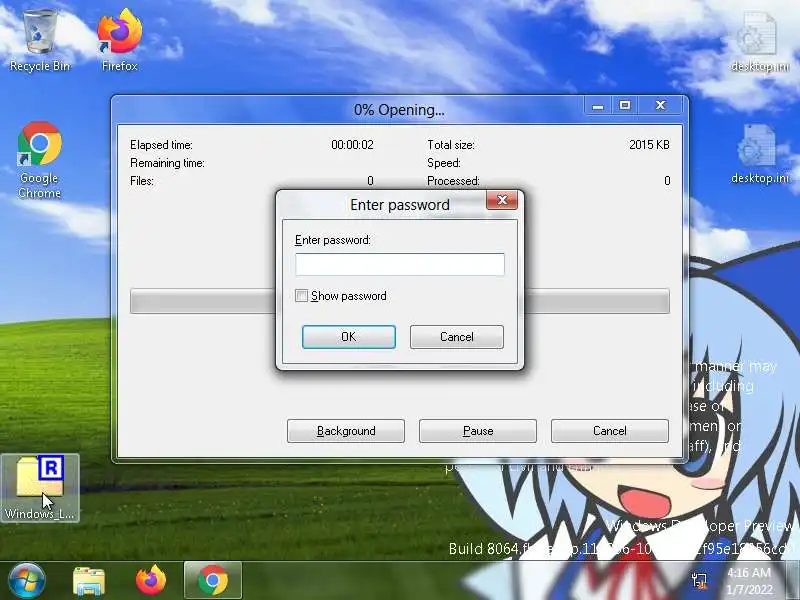The image size is (800, 600).
Task: Select the lower desktop.ini file icon
Action: (759, 154)
